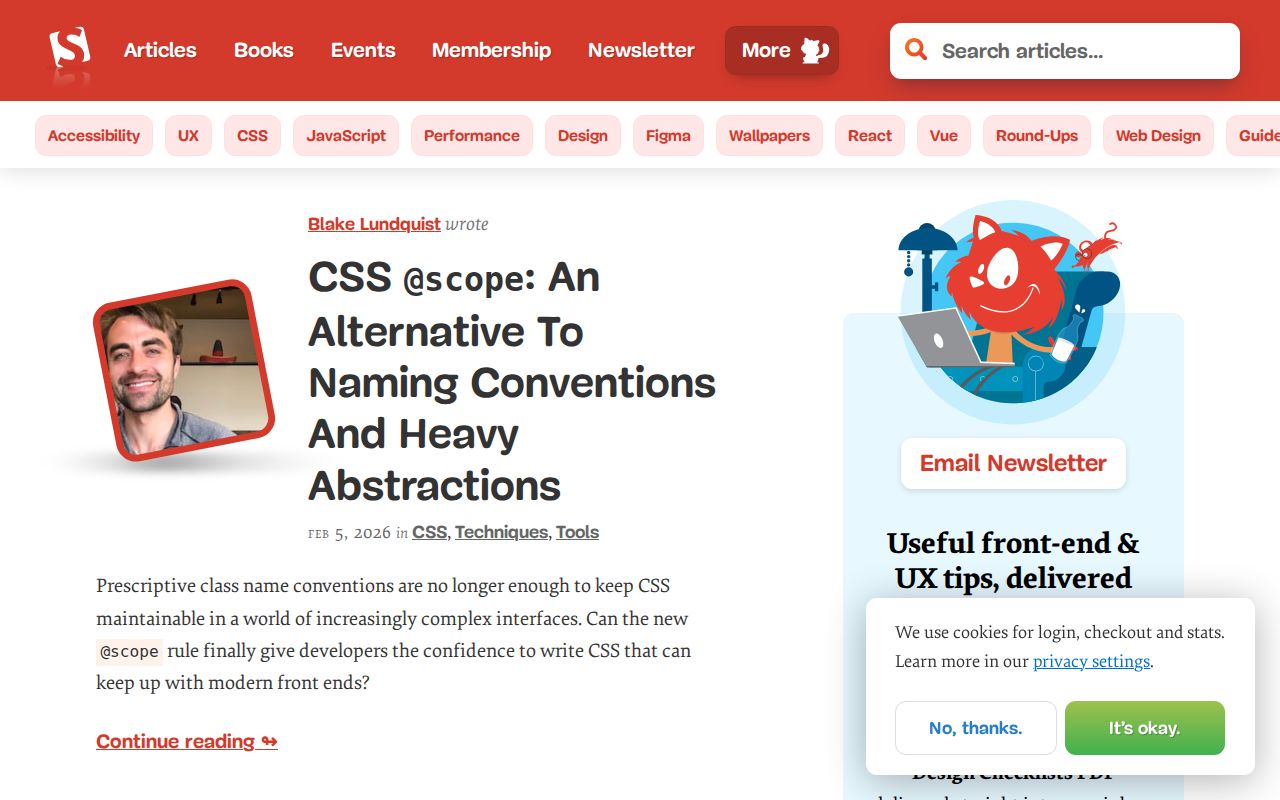
Task: Open the privacy settings link
Action: [1091, 661]
